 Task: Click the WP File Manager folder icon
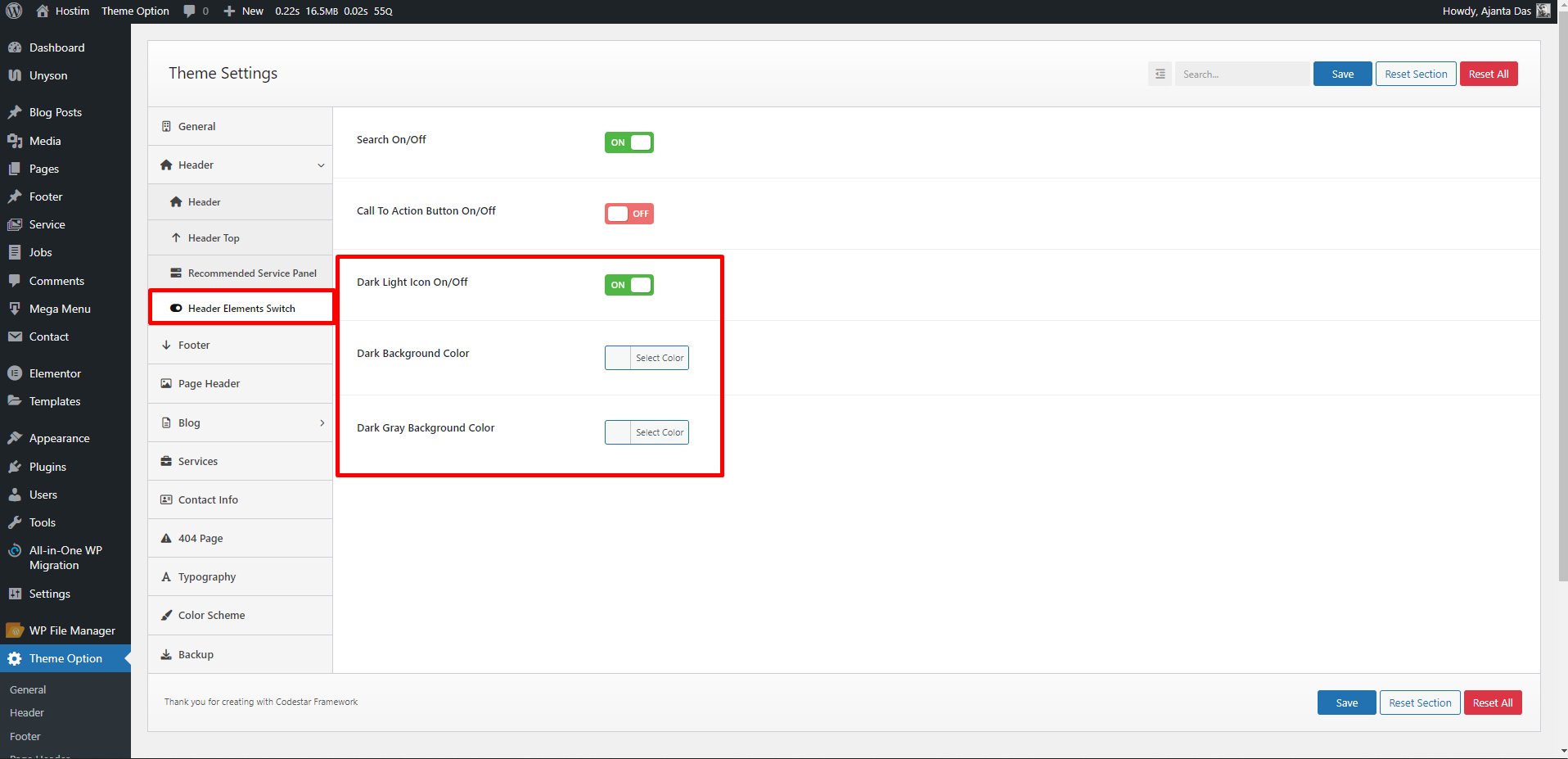click(x=15, y=630)
